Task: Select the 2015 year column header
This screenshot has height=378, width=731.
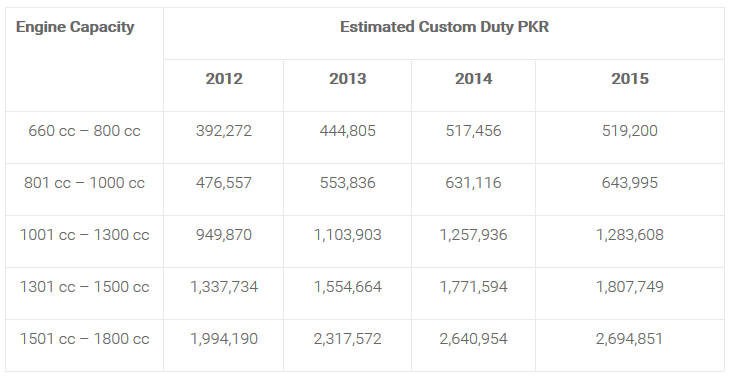Action: pos(630,78)
